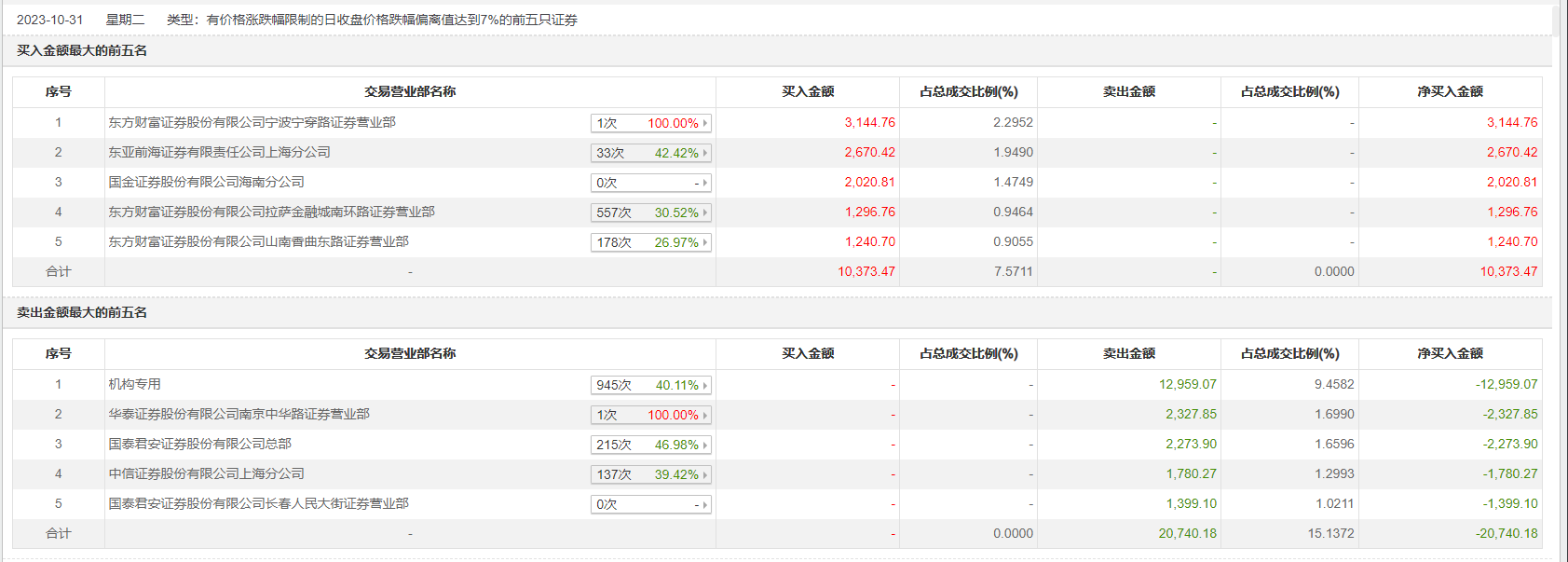Open 东亚前海证券上海分公司 link
1568x562 pixels.
pyautogui.click(x=219, y=152)
